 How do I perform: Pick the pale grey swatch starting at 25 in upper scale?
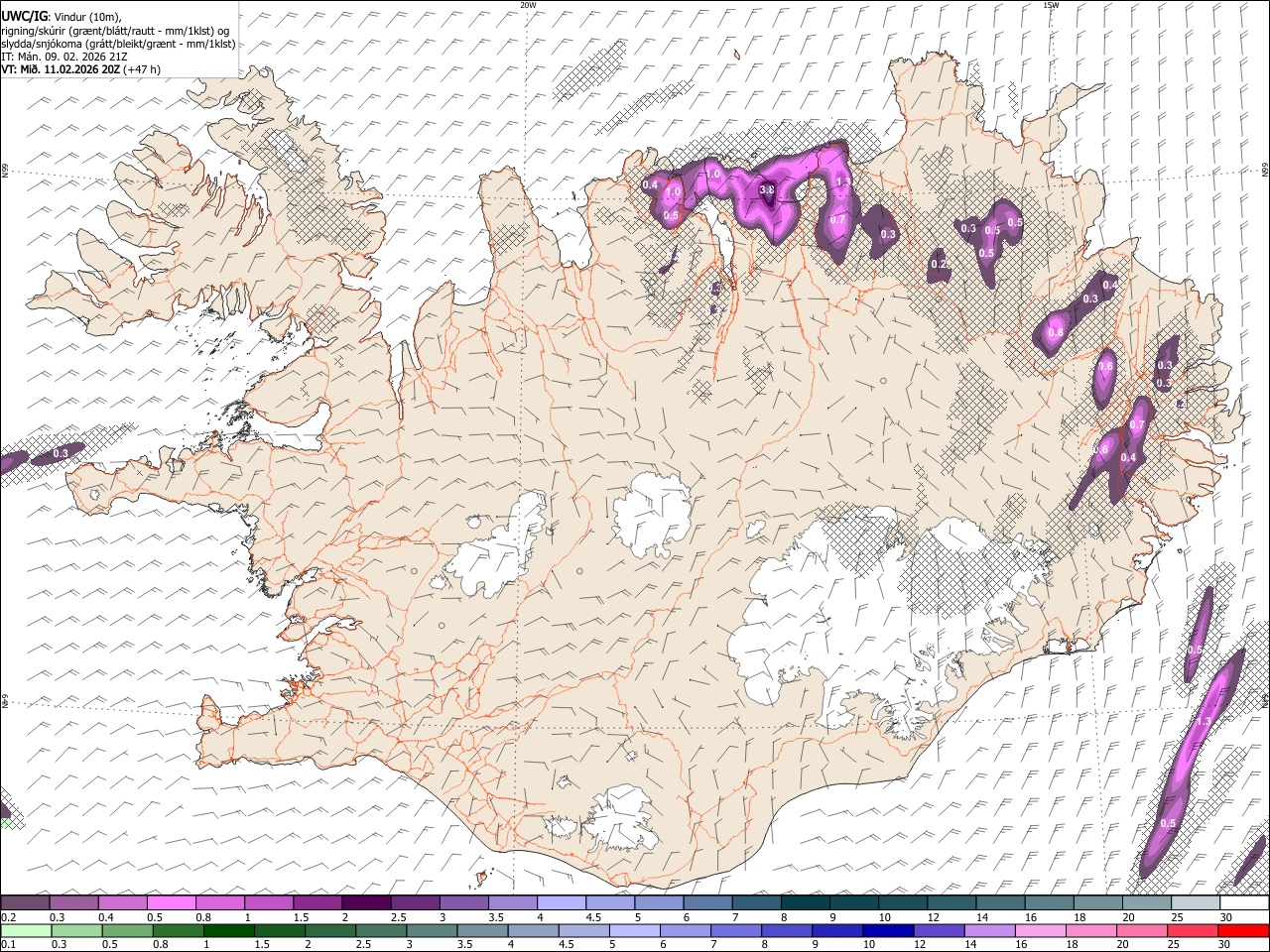coord(1196,902)
